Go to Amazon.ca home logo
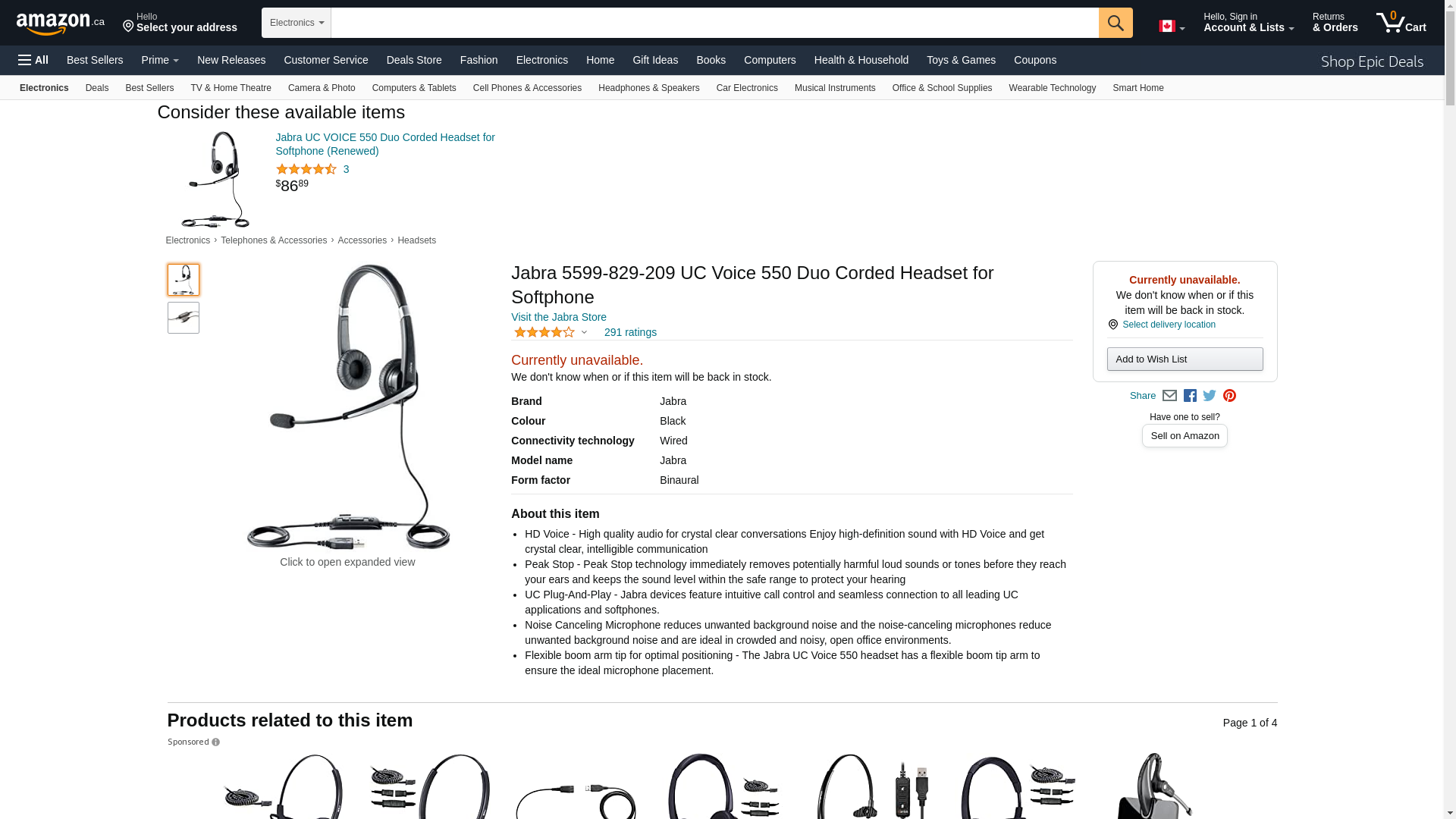This screenshot has height=819, width=1456. [61, 24]
